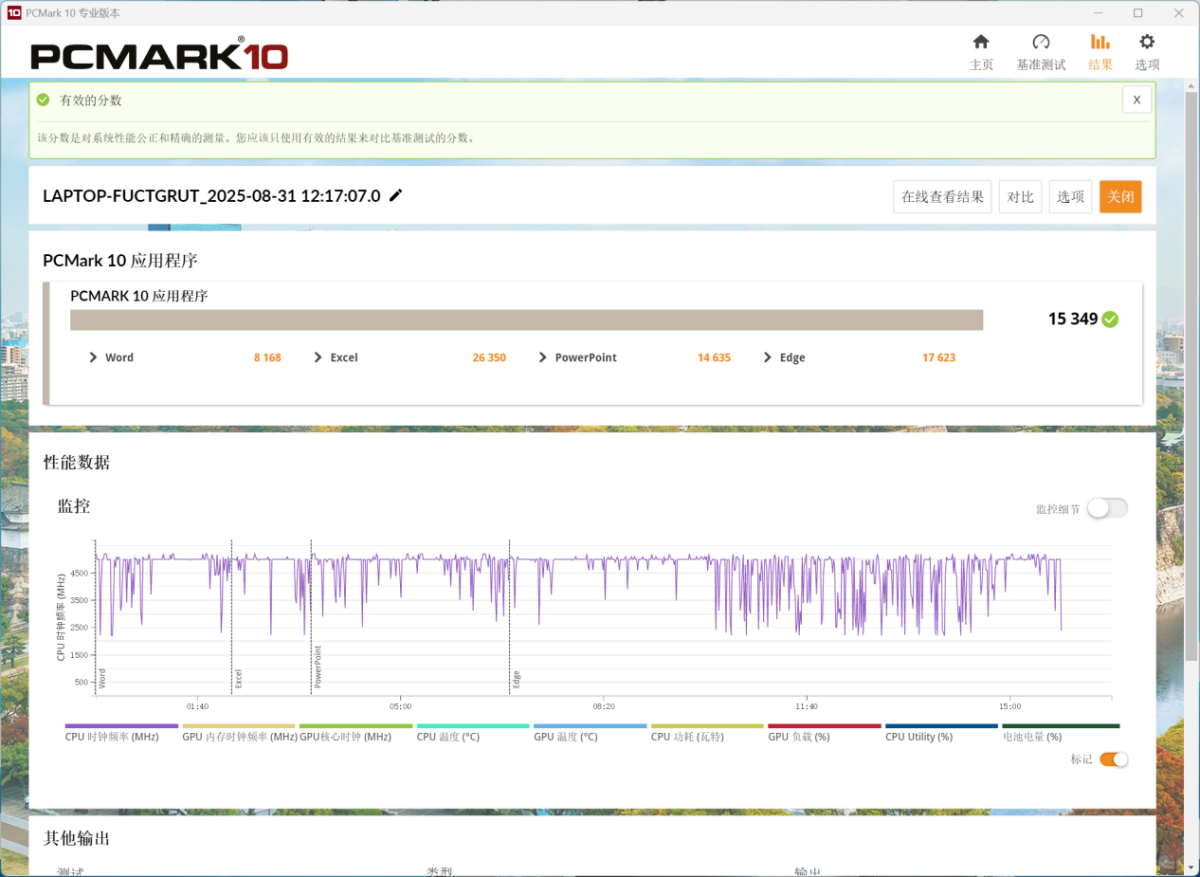The image size is (1200, 877).
Task: Click the green valid score checkmark icon
Action: 1110,320
